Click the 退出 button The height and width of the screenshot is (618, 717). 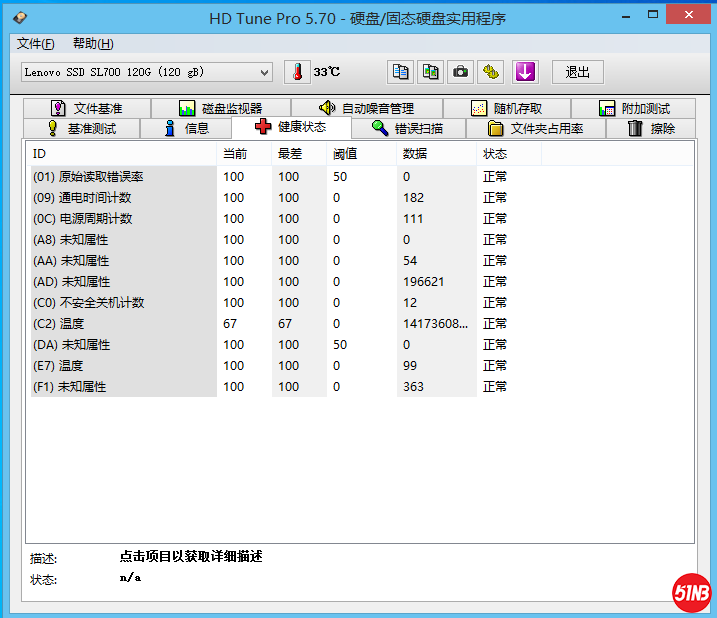578,72
